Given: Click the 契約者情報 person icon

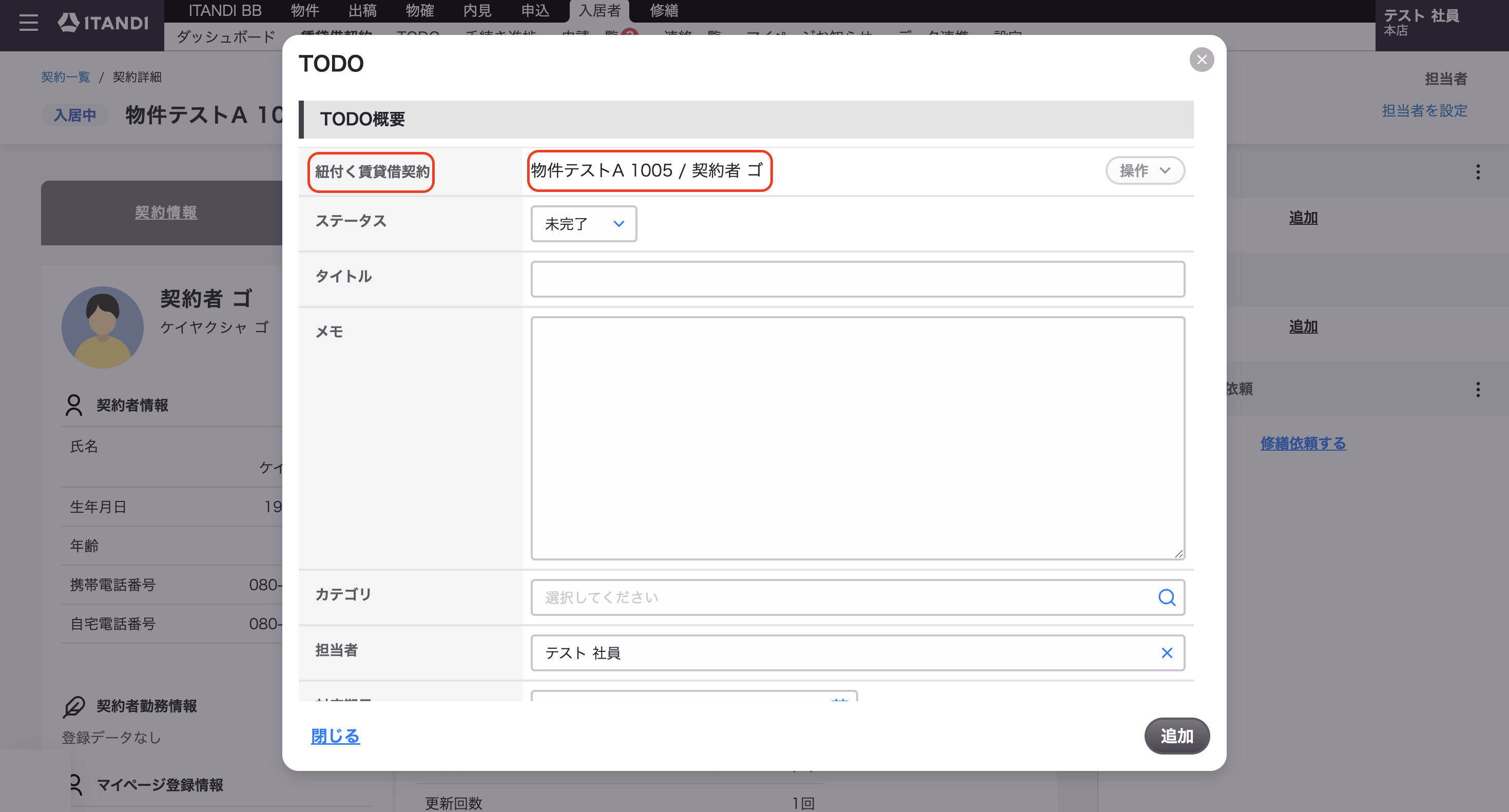Looking at the screenshot, I should tap(74, 405).
